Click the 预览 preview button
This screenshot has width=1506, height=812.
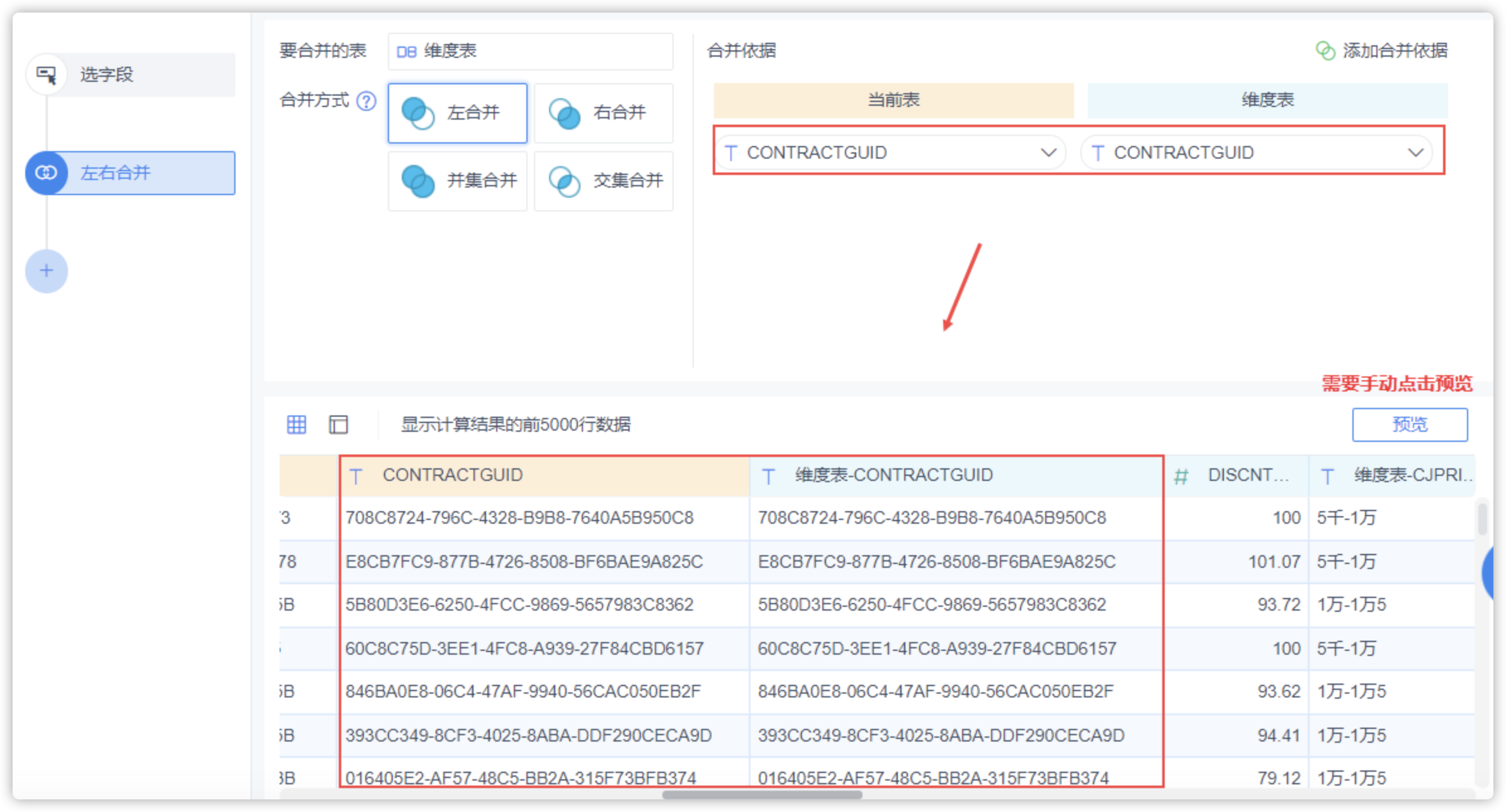[x=1410, y=425]
